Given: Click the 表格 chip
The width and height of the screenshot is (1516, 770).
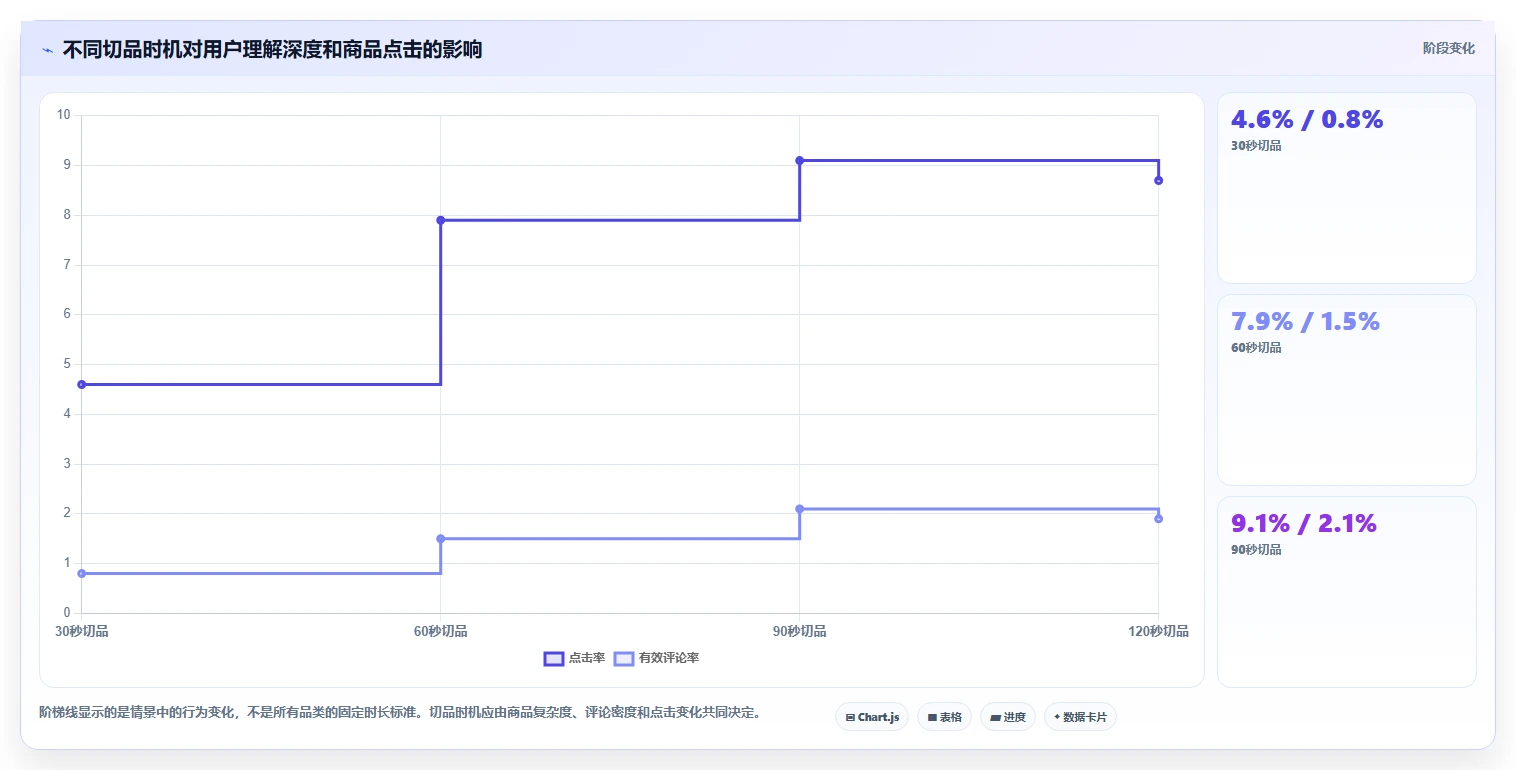Looking at the screenshot, I should 944,717.
